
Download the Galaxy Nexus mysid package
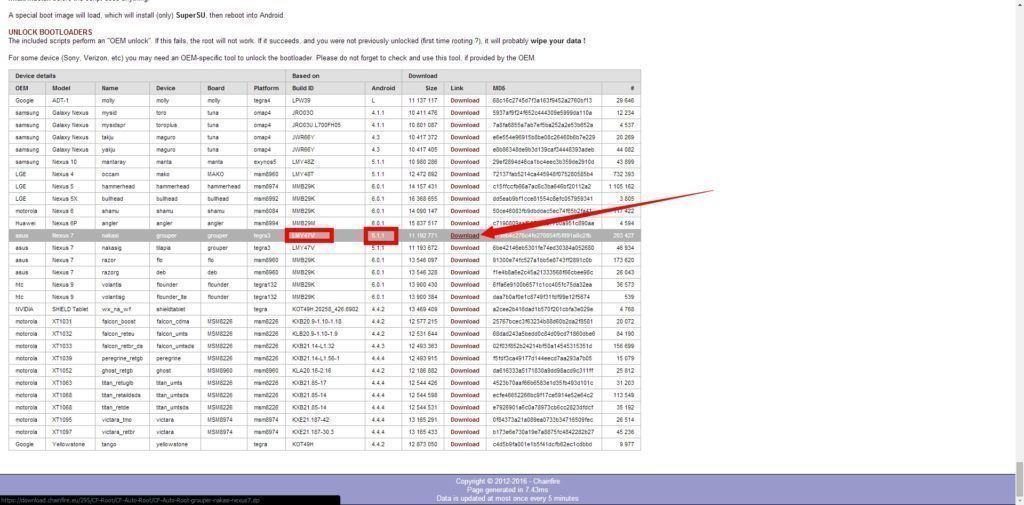point(464,113)
